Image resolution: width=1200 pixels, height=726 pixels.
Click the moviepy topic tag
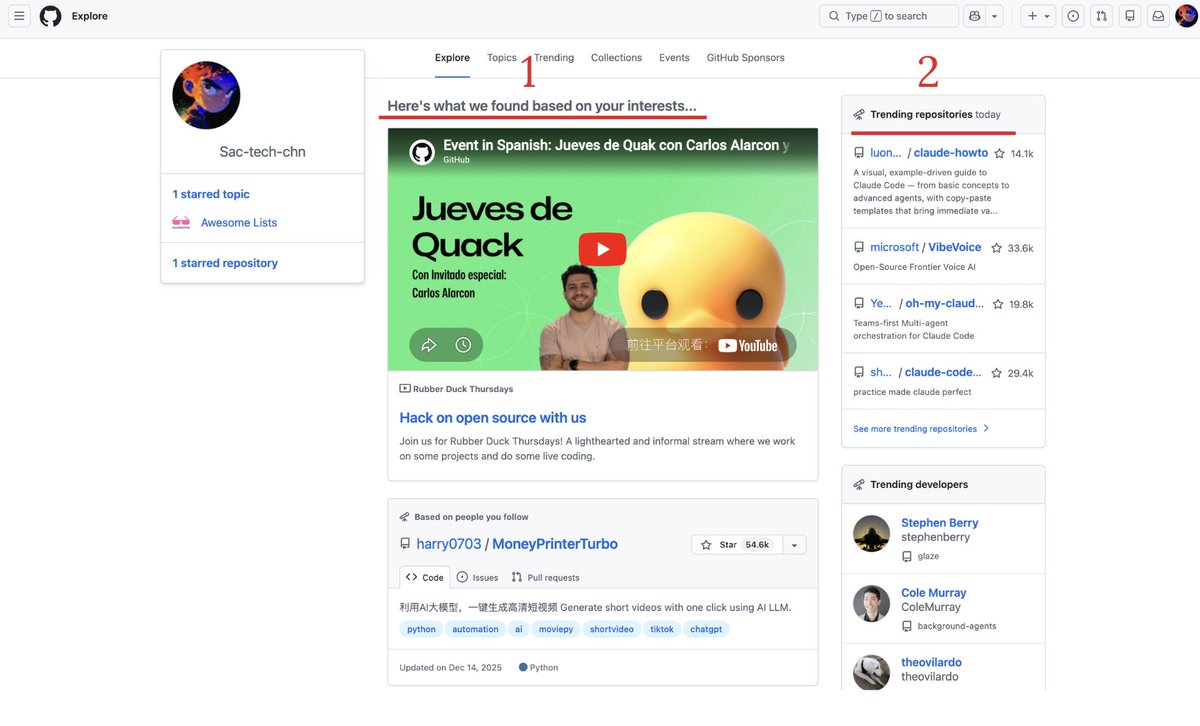[556, 629]
